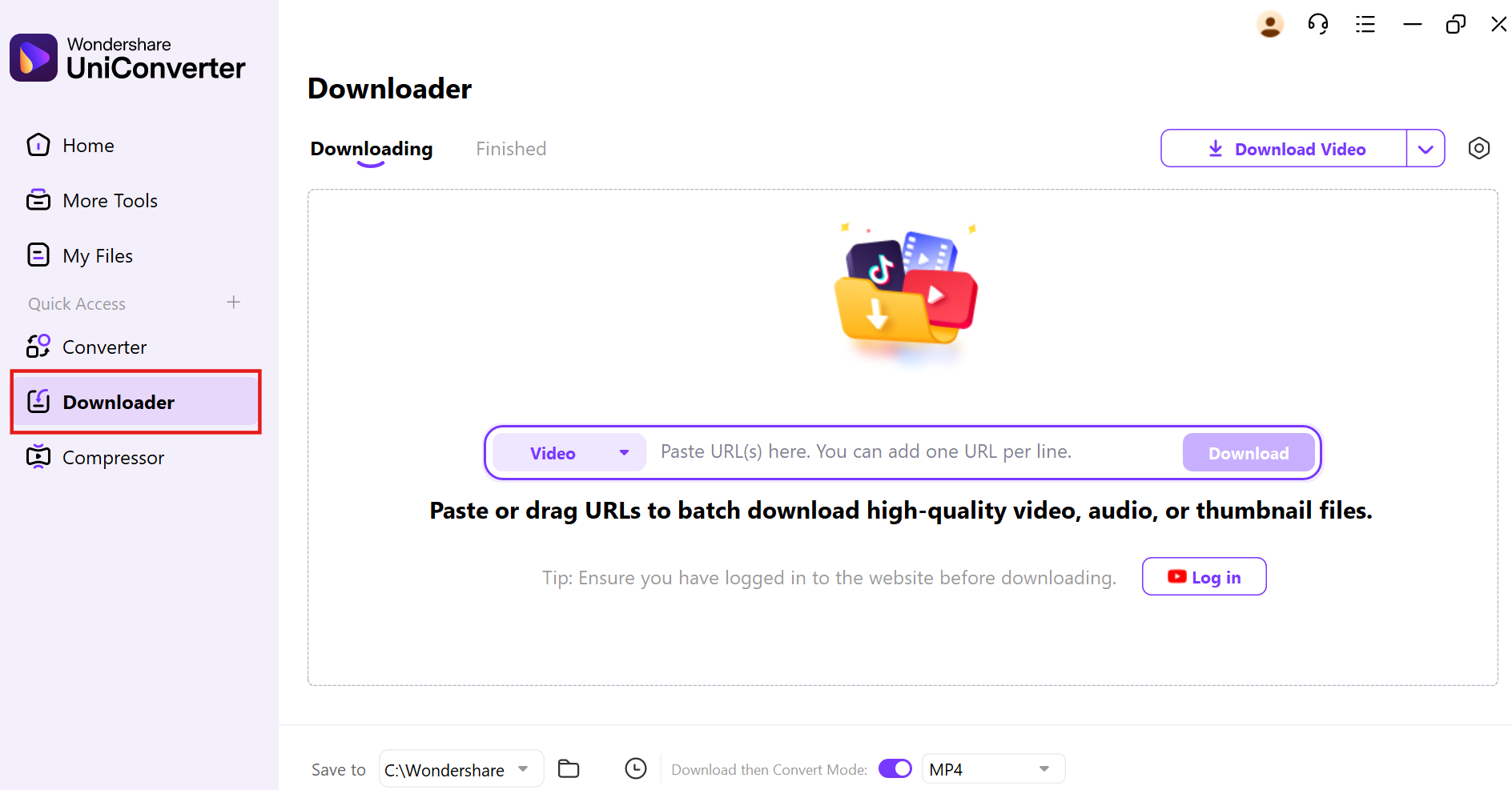The image size is (1512, 790).
Task: Add a Quick Access shortcut with plus
Action: tap(234, 303)
